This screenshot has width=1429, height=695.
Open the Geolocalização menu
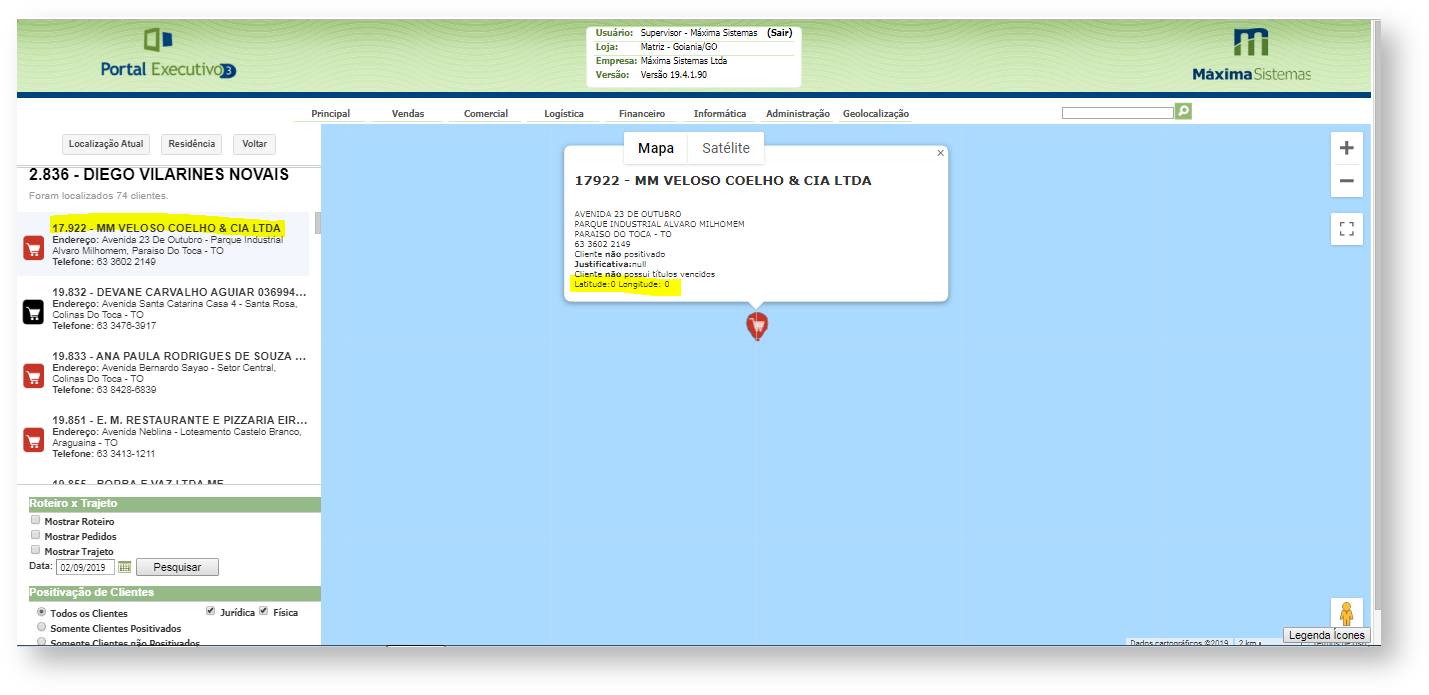(x=875, y=114)
